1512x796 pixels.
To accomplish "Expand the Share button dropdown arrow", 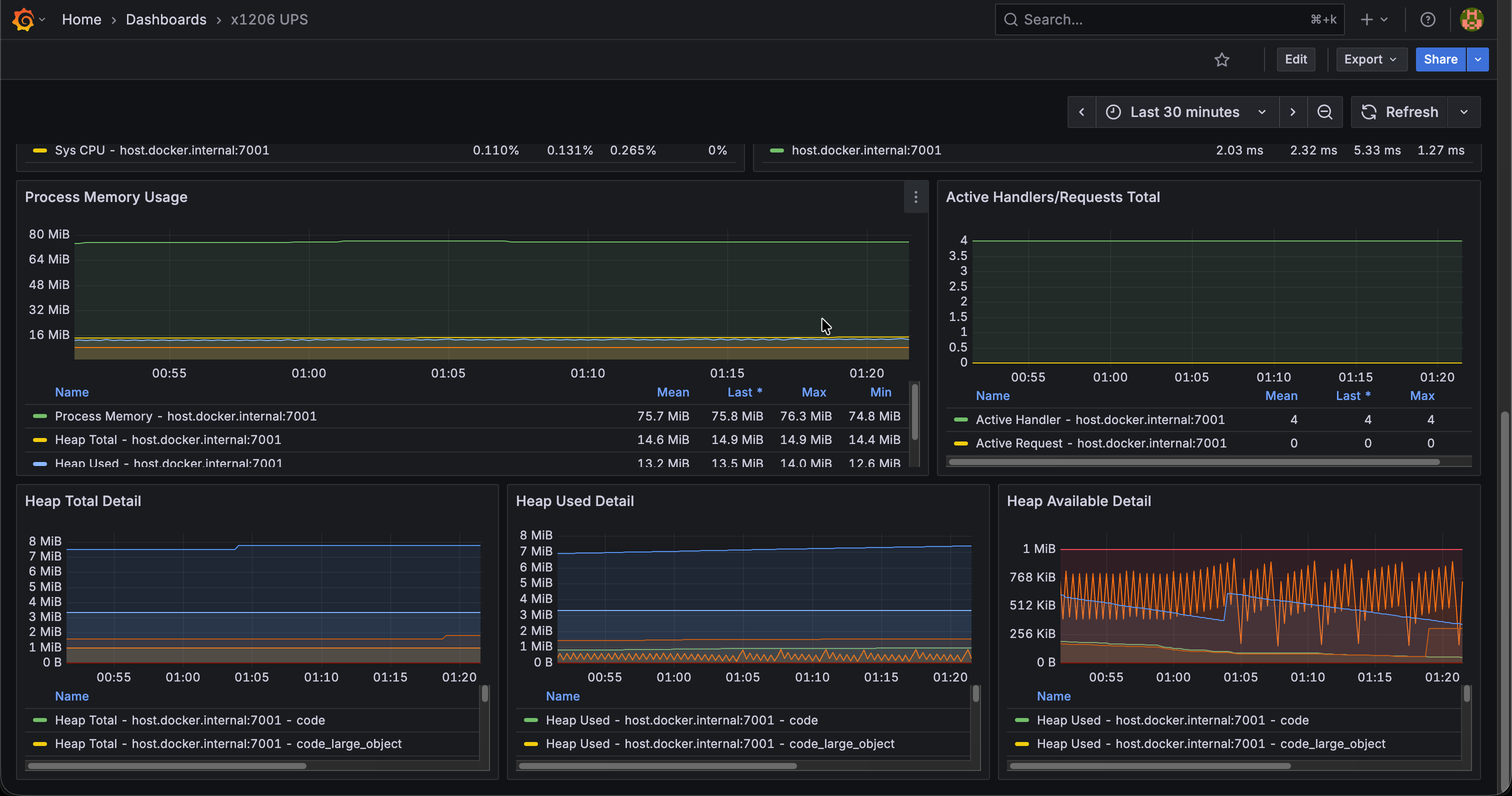I will [1477, 59].
